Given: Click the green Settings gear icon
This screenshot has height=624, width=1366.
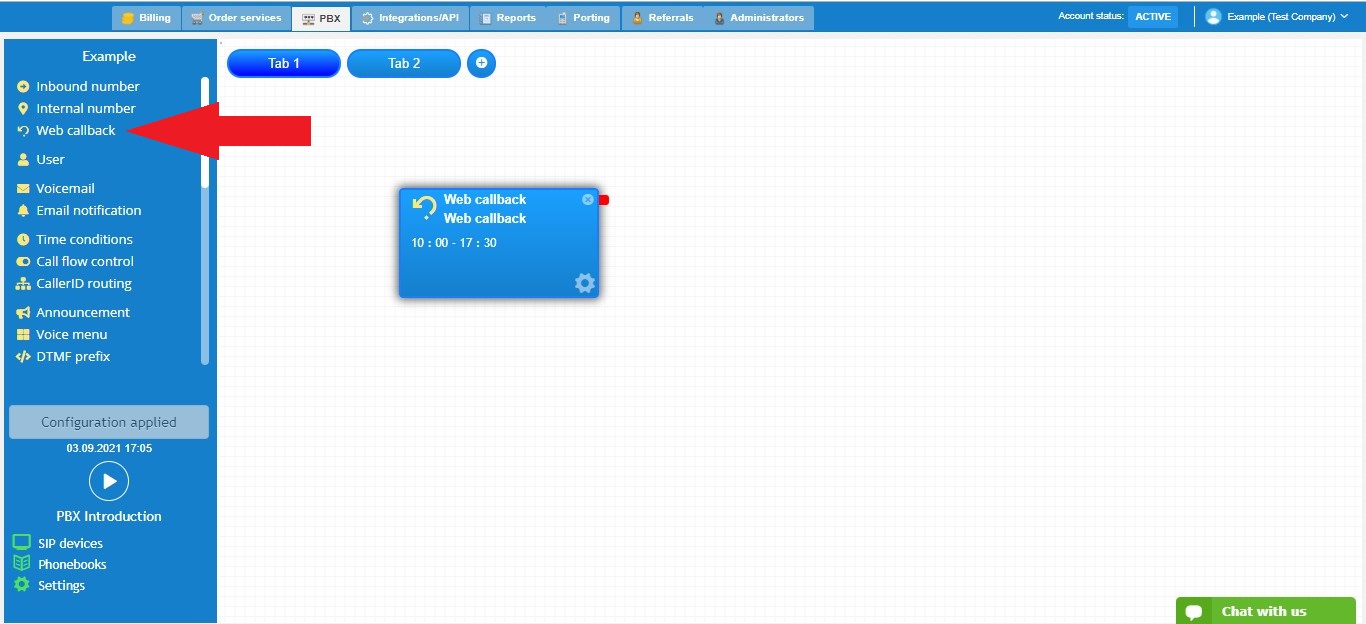Looking at the screenshot, I should pyautogui.click(x=21, y=585).
